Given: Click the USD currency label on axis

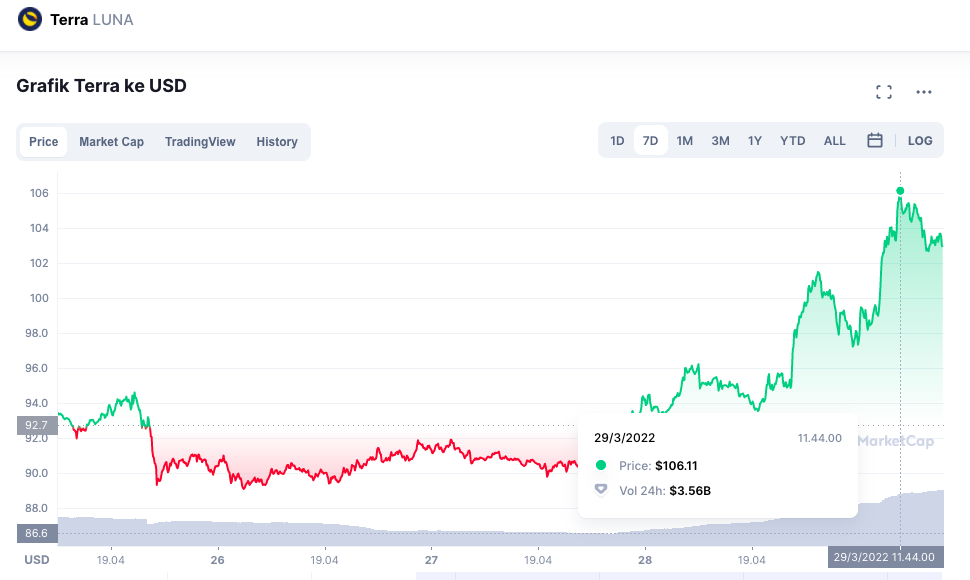Looking at the screenshot, I should point(37,559).
